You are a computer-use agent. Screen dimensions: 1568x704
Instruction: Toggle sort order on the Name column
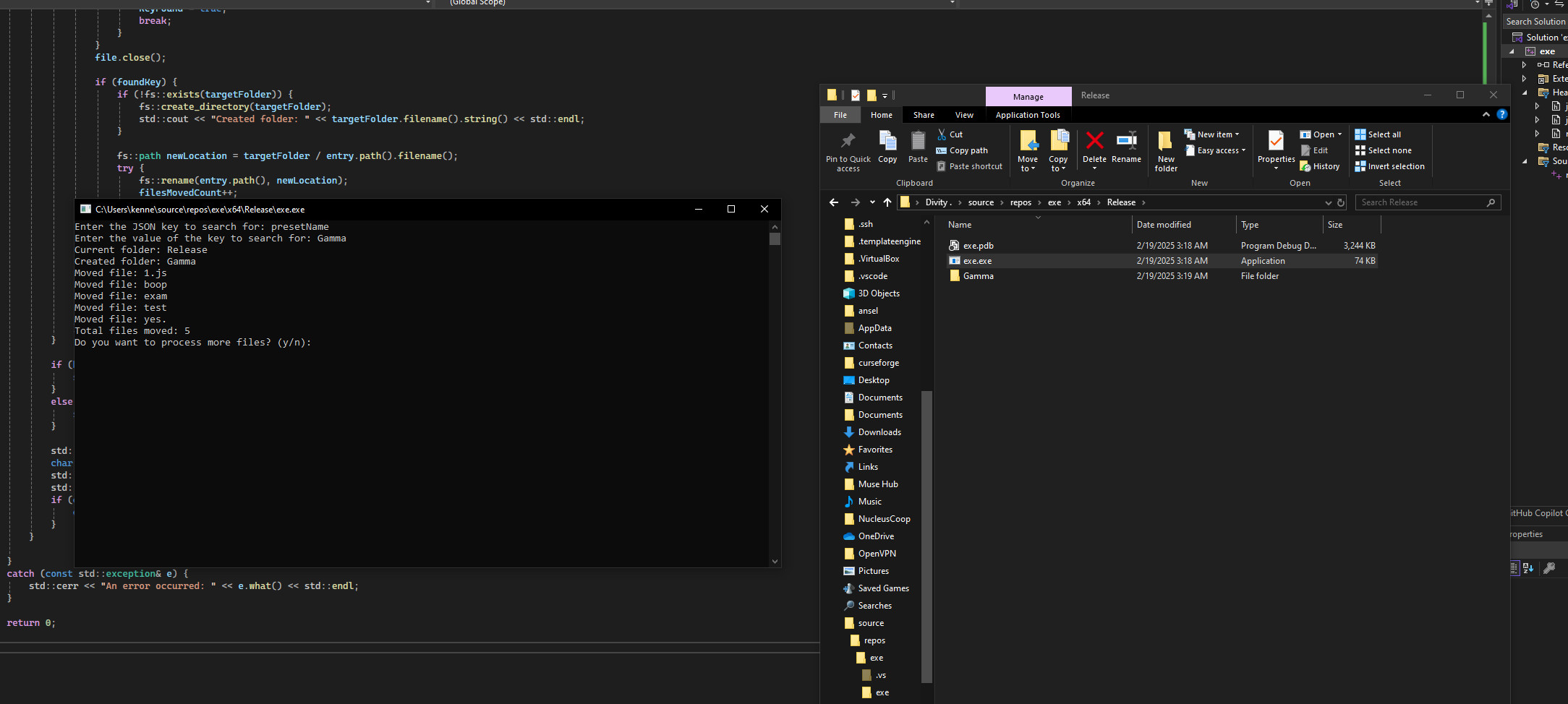point(960,225)
